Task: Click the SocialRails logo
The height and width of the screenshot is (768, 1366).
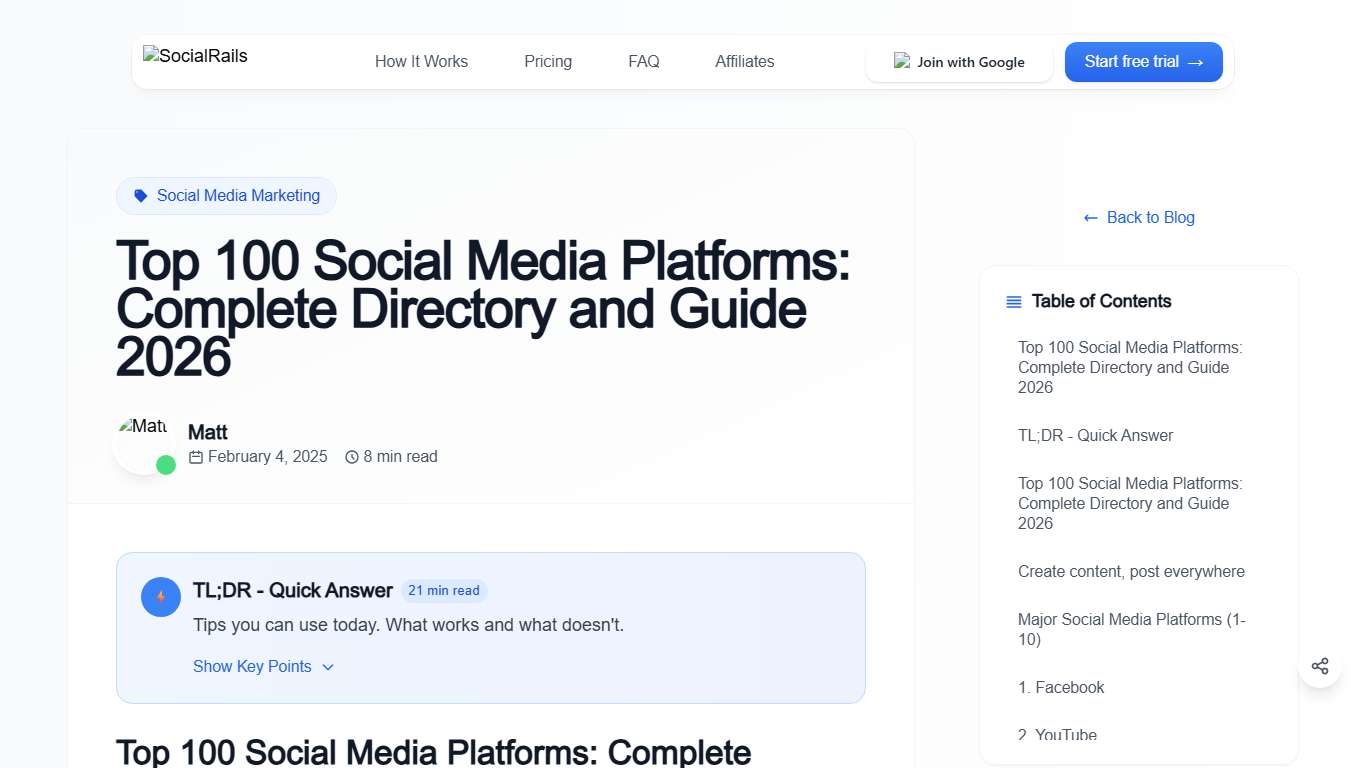Action: click(x=194, y=56)
